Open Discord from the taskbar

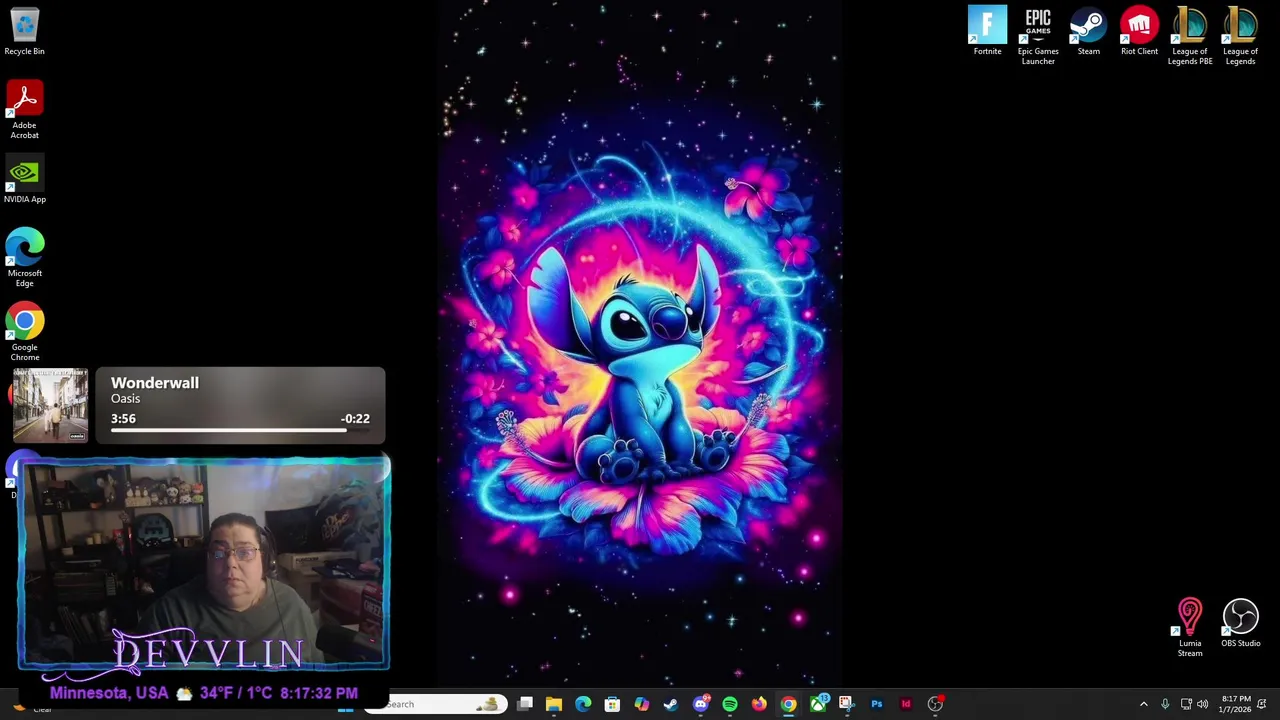click(x=700, y=704)
